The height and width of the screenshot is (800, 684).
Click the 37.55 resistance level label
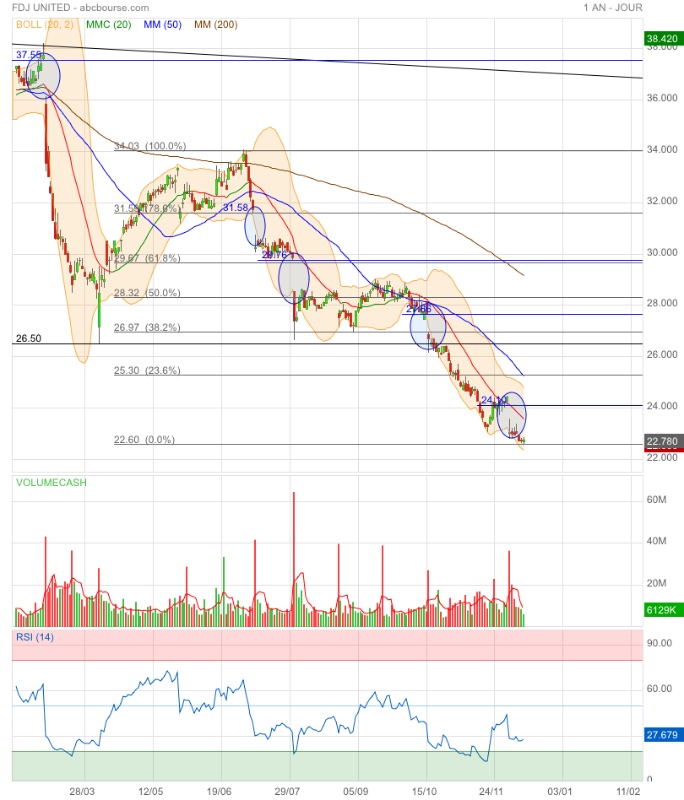(28, 55)
